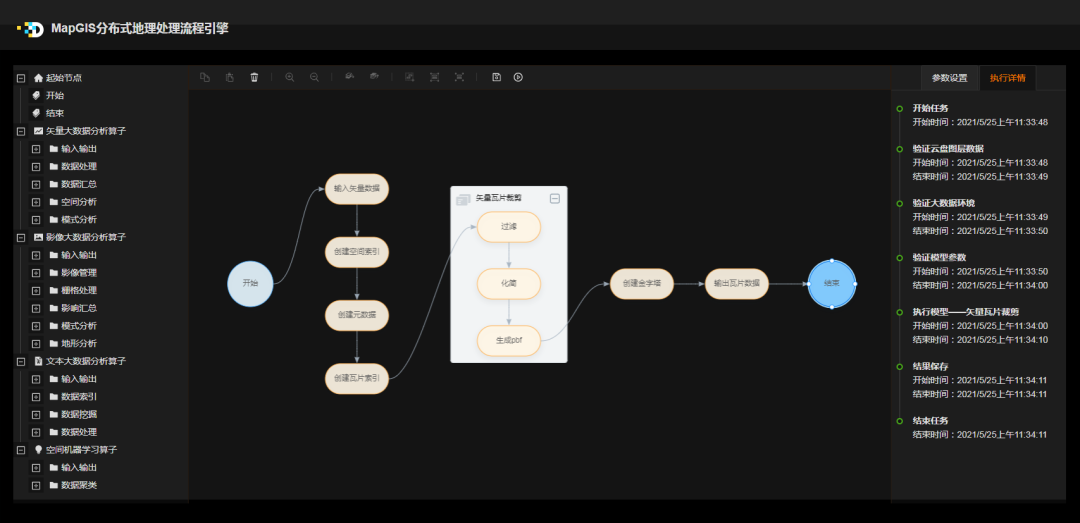Click the light bulb icon beside 空间机器学习算子
Image resolution: width=1080 pixels, height=523 pixels.
pyautogui.click(x=39, y=449)
